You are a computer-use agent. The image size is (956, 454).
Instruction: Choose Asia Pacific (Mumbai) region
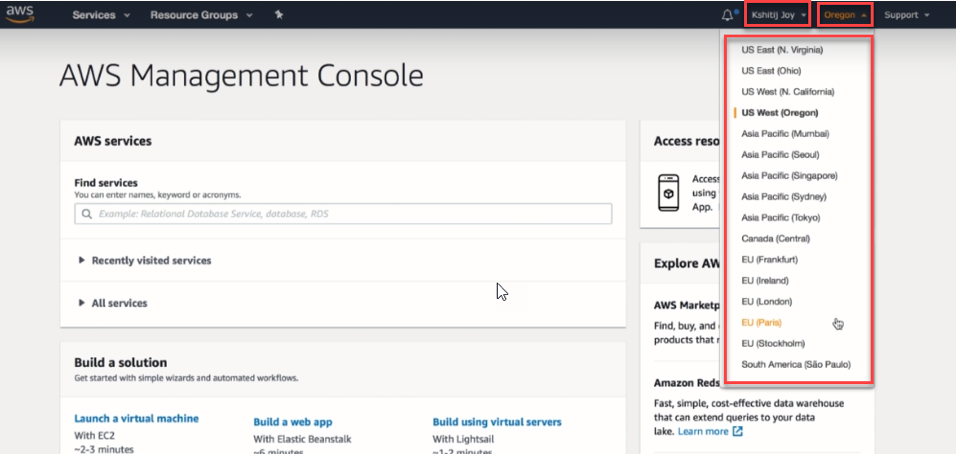[785, 133]
